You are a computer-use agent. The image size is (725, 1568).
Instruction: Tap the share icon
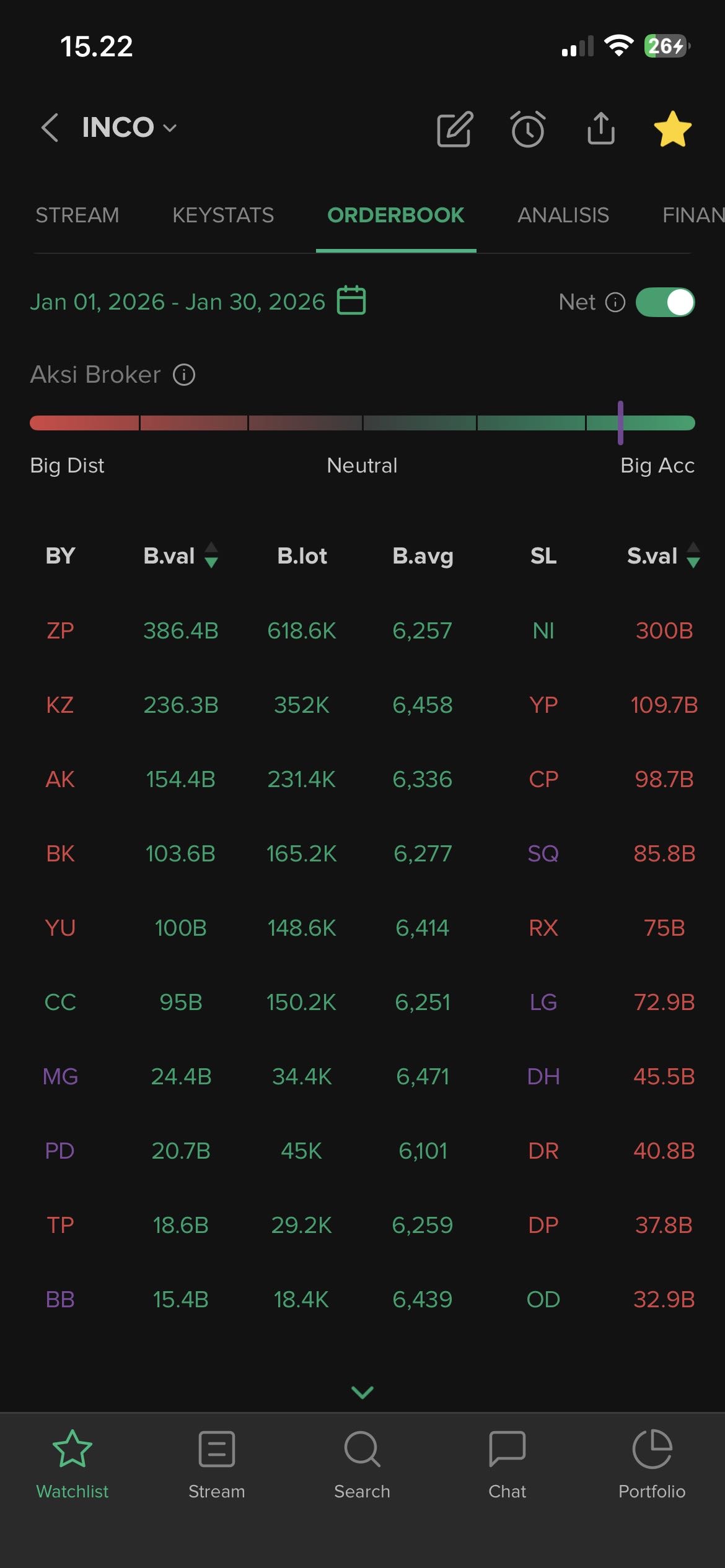(x=600, y=128)
